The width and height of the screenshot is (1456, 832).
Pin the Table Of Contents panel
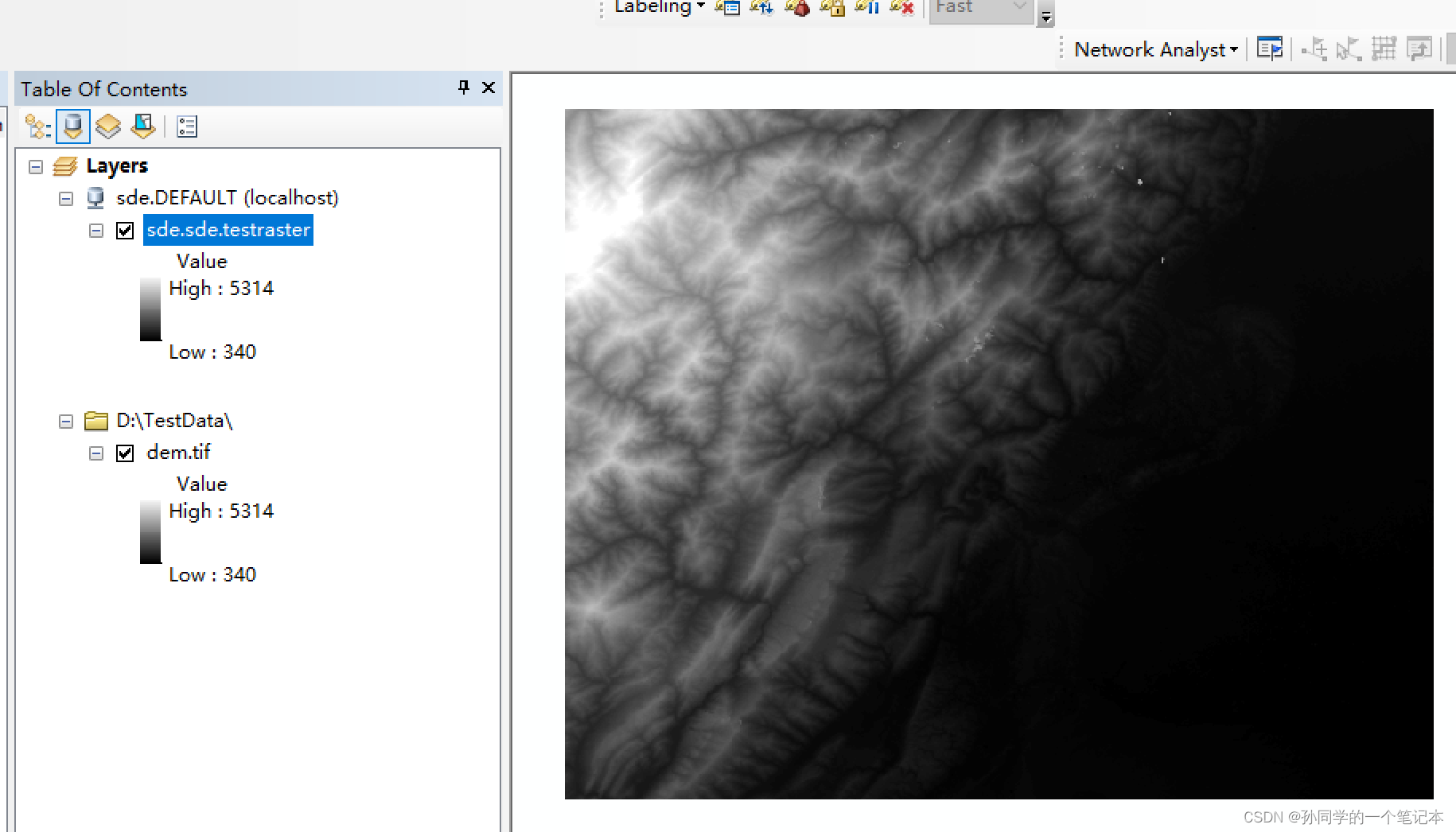click(464, 87)
